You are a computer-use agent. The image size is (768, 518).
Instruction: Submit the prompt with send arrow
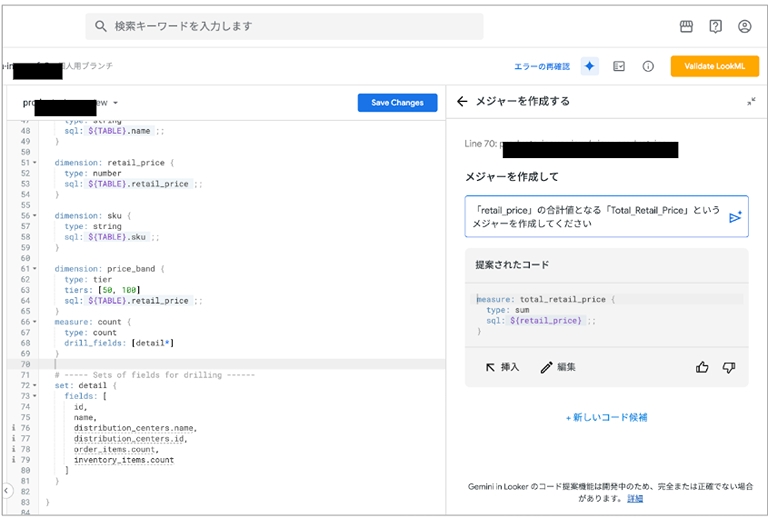click(x=735, y=217)
